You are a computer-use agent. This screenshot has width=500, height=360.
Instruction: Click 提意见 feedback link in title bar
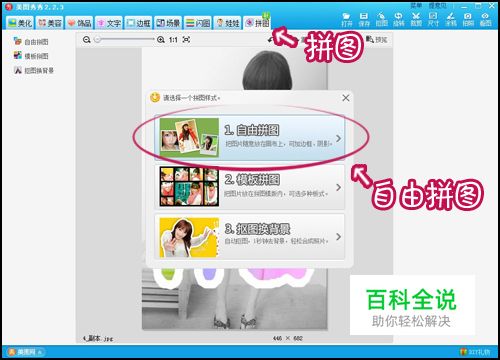437,5
